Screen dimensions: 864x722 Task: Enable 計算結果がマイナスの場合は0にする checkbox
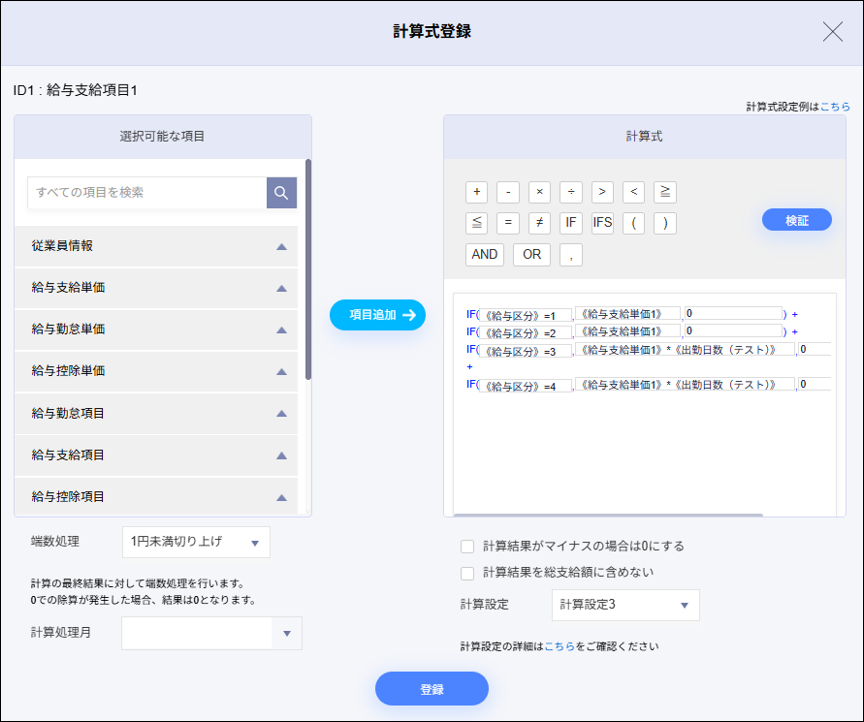pyautogui.click(x=466, y=546)
